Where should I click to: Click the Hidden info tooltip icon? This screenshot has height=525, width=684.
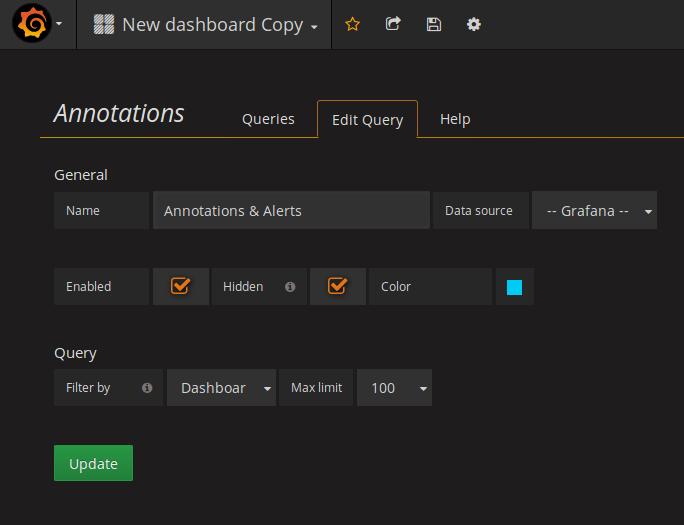[290, 287]
